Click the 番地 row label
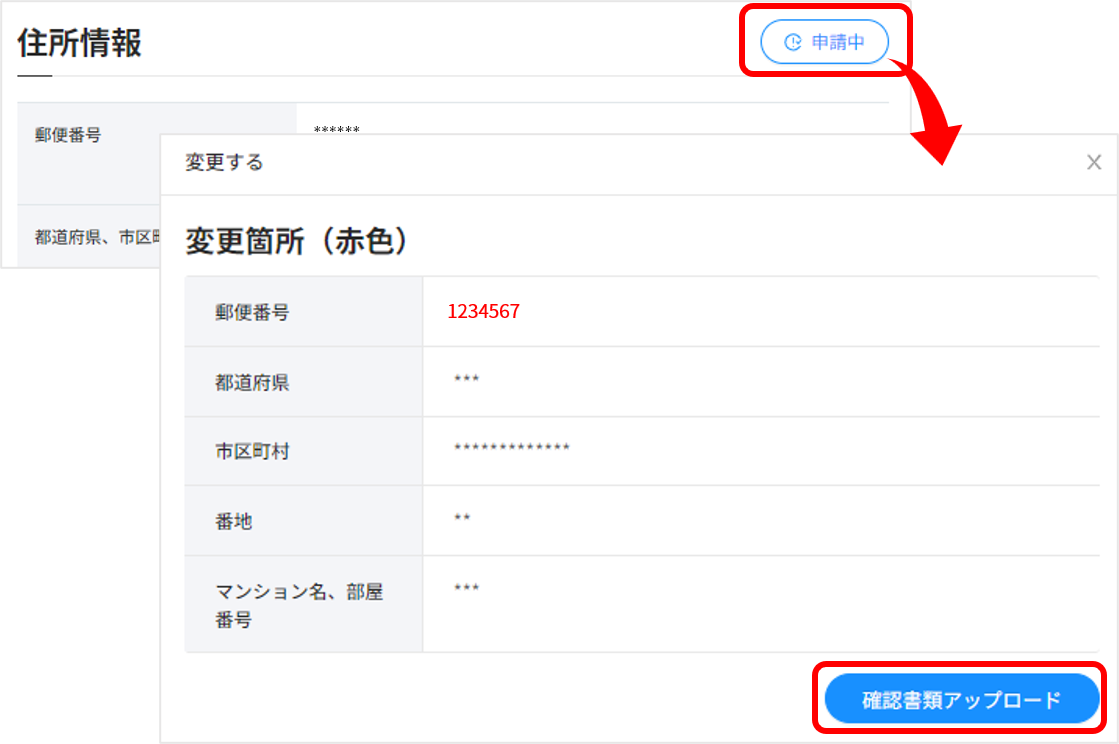This screenshot has width=1119, height=744. [x=233, y=521]
